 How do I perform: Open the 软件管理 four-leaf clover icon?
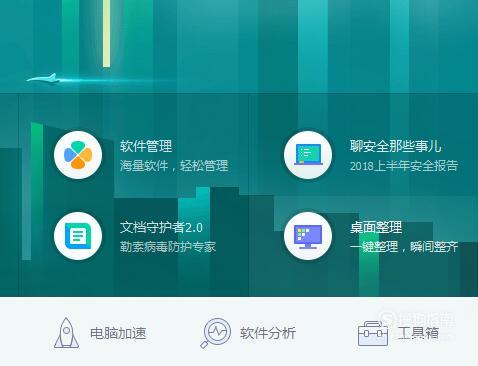click(x=78, y=155)
